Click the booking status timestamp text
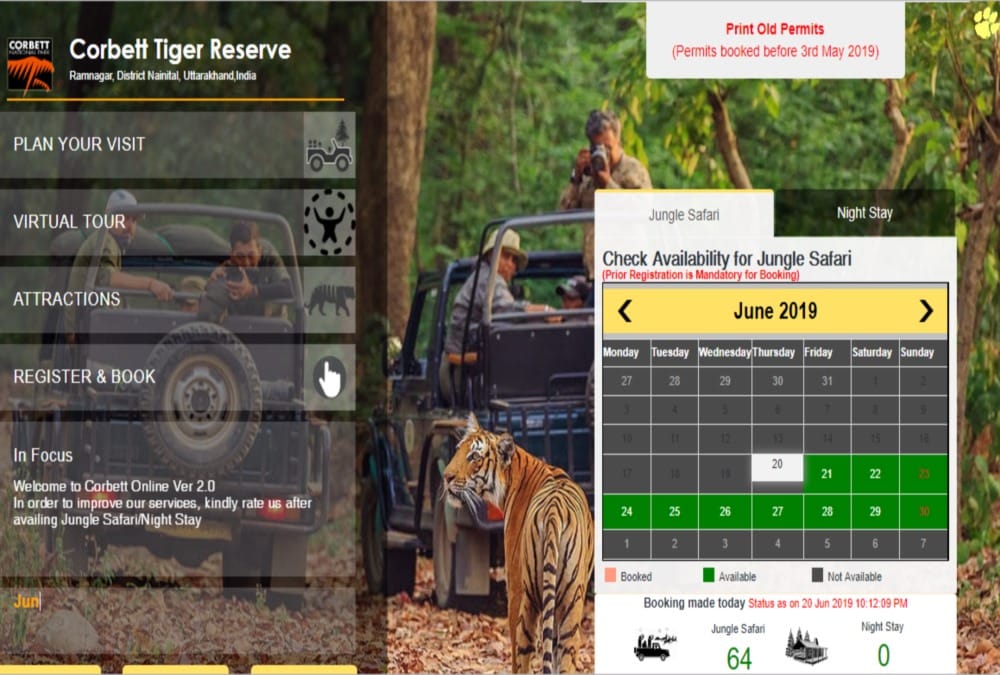This screenshot has height=675, width=1000. click(x=828, y=604)
